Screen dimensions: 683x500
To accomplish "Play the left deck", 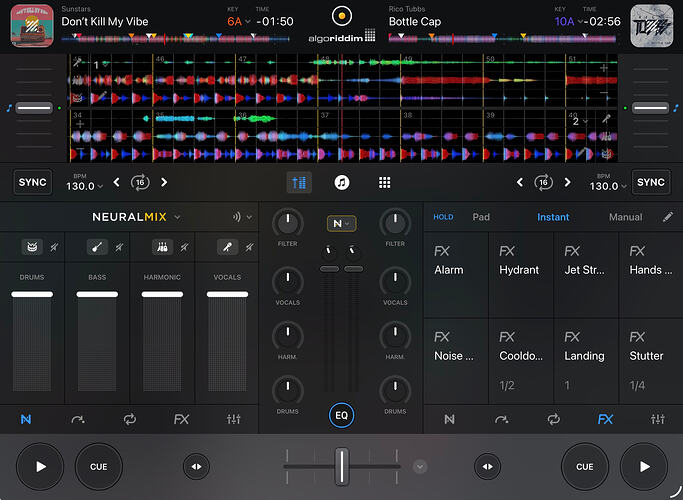I will tap(40, 467).
